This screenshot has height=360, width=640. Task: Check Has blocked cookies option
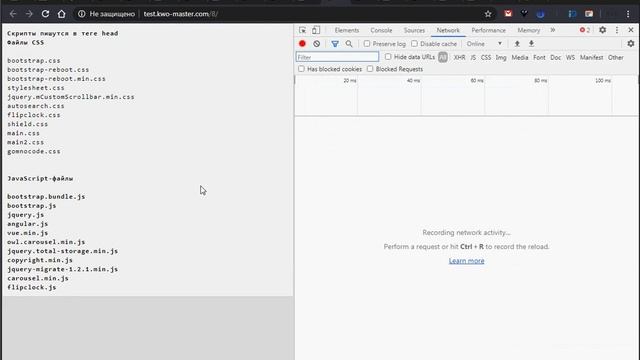pyautogui.click(x=301, y=69)
